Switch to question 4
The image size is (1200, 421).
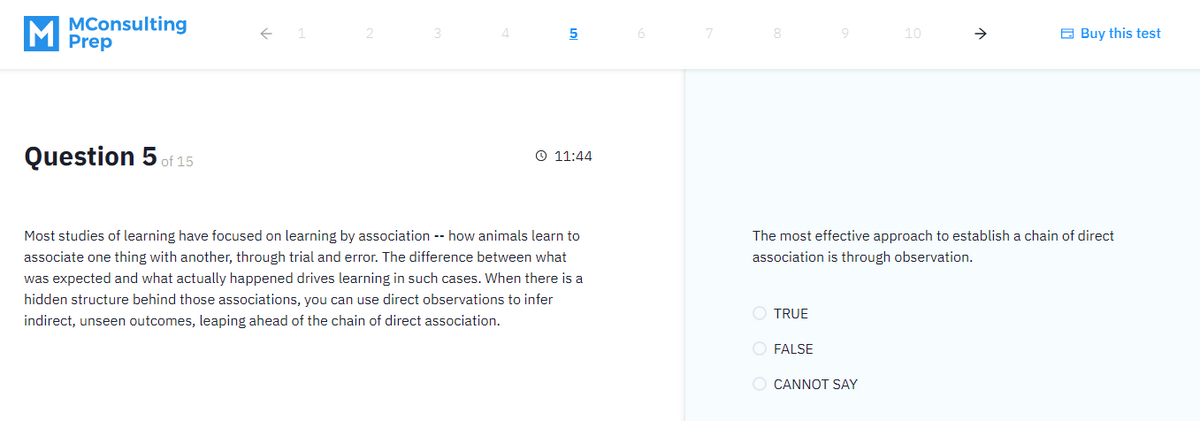[505, 34]
